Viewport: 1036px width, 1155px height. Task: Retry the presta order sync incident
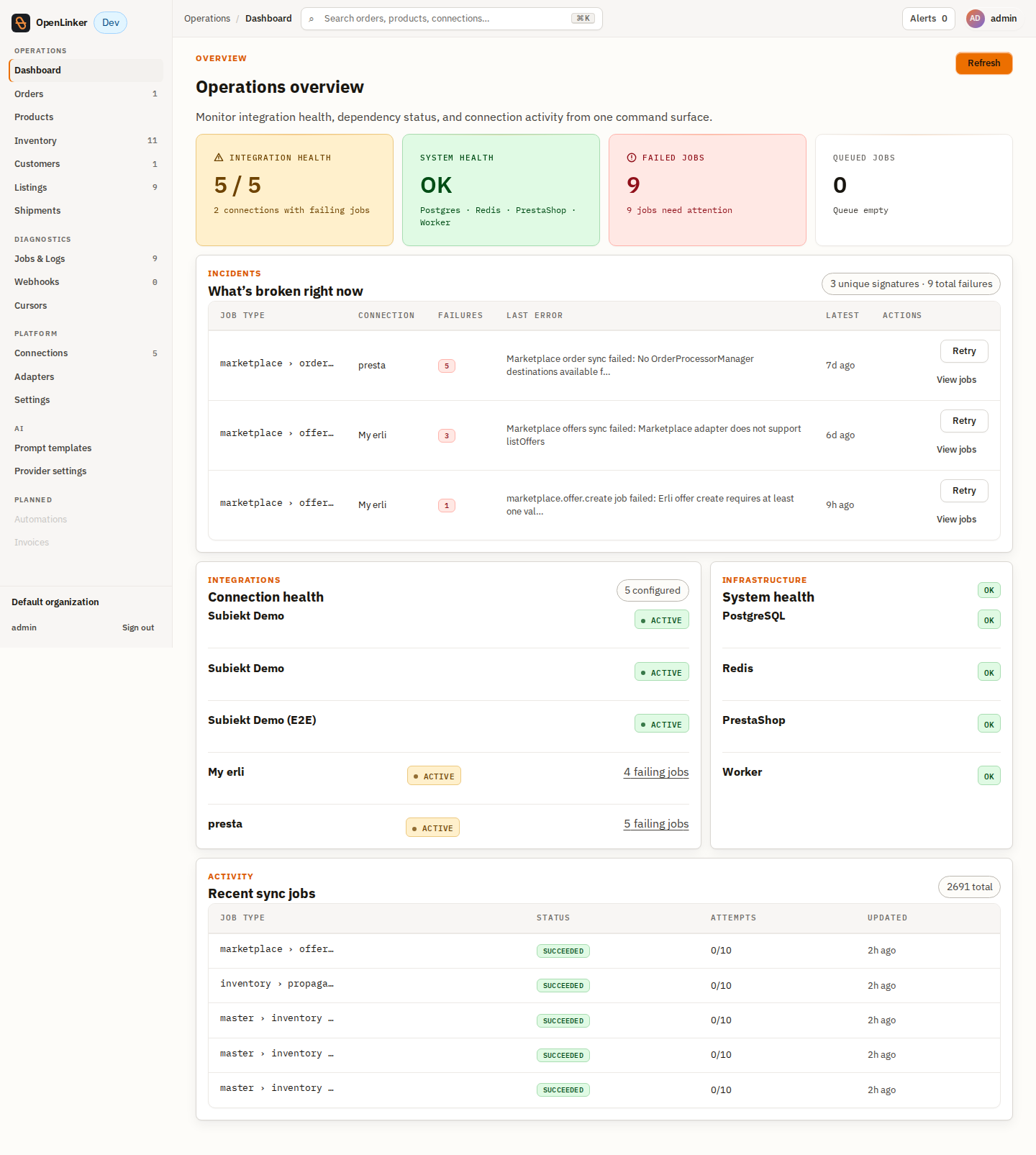(964, 351)
